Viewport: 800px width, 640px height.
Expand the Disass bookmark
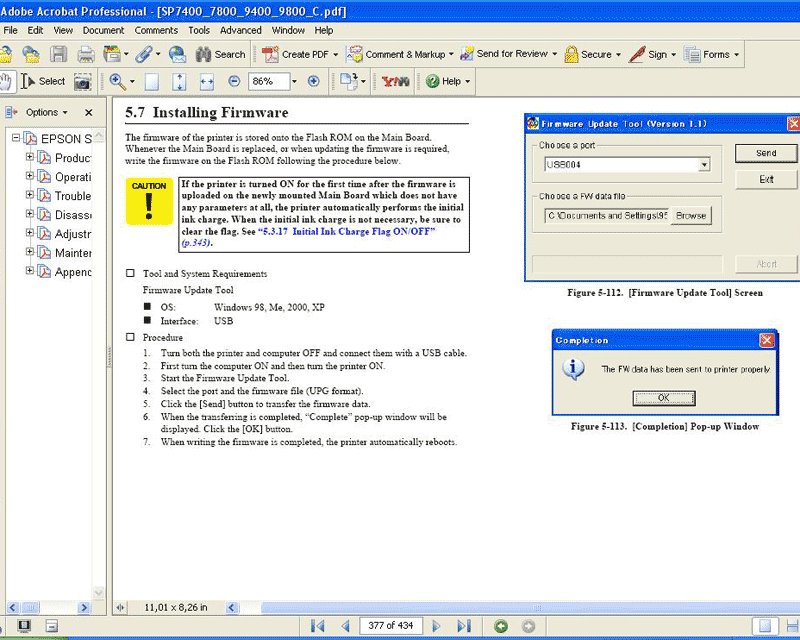point(30,214)
